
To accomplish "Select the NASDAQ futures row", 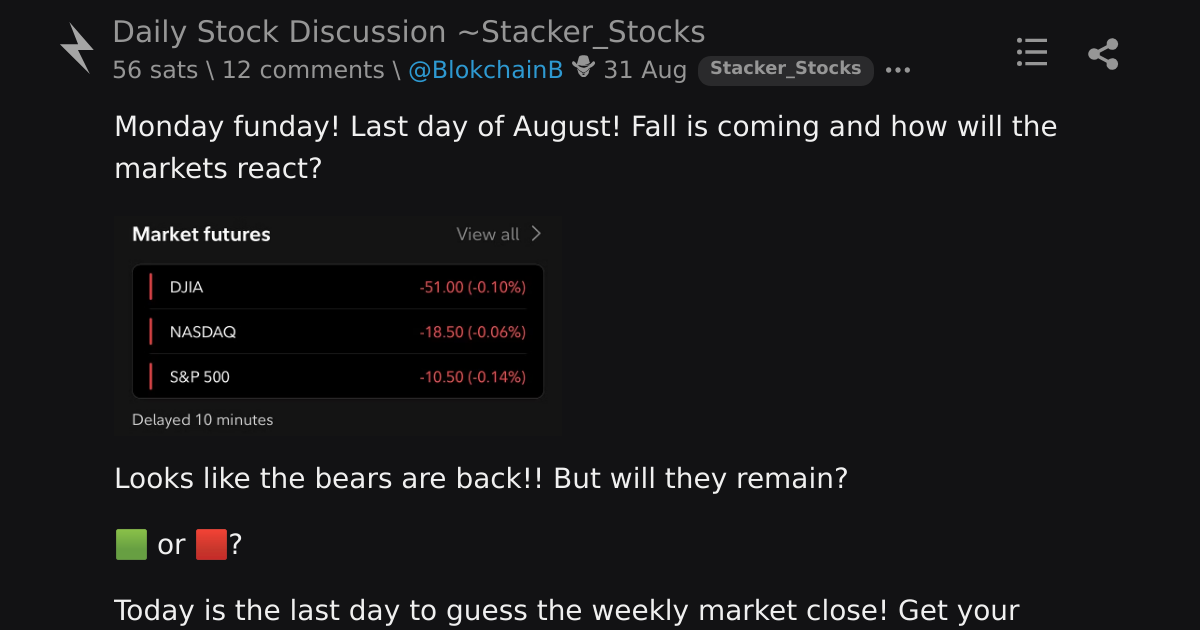I will pyautogui.click(x=338, y=332).
